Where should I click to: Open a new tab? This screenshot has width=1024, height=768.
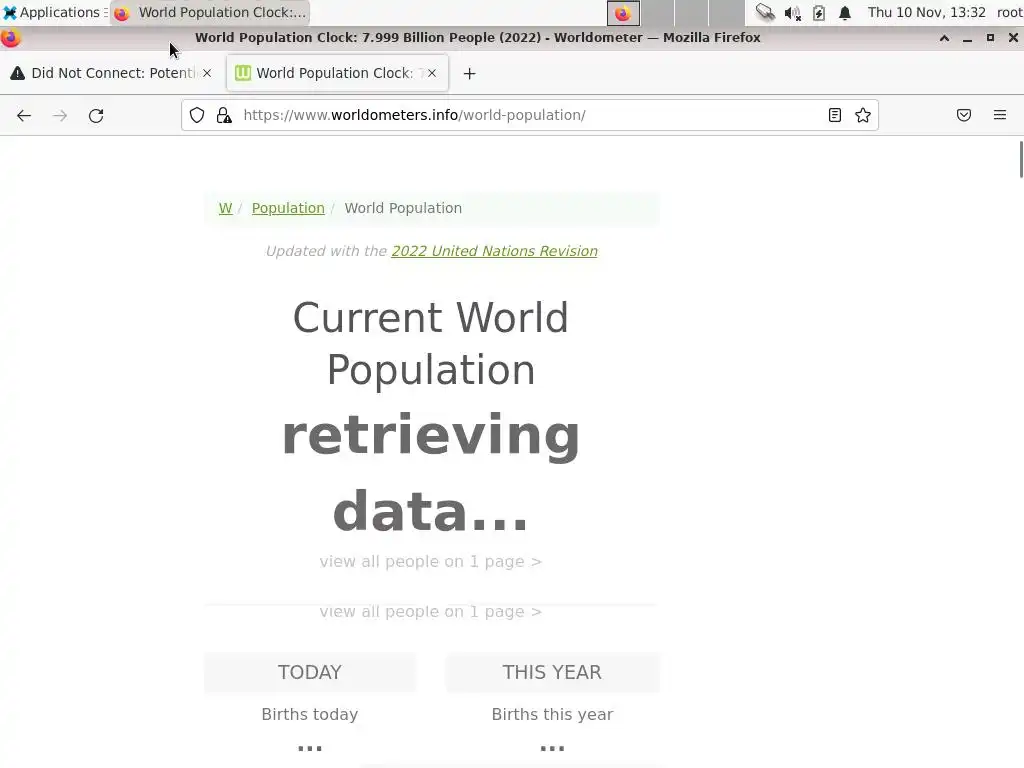pyautogui.click(x=470, y=74)
